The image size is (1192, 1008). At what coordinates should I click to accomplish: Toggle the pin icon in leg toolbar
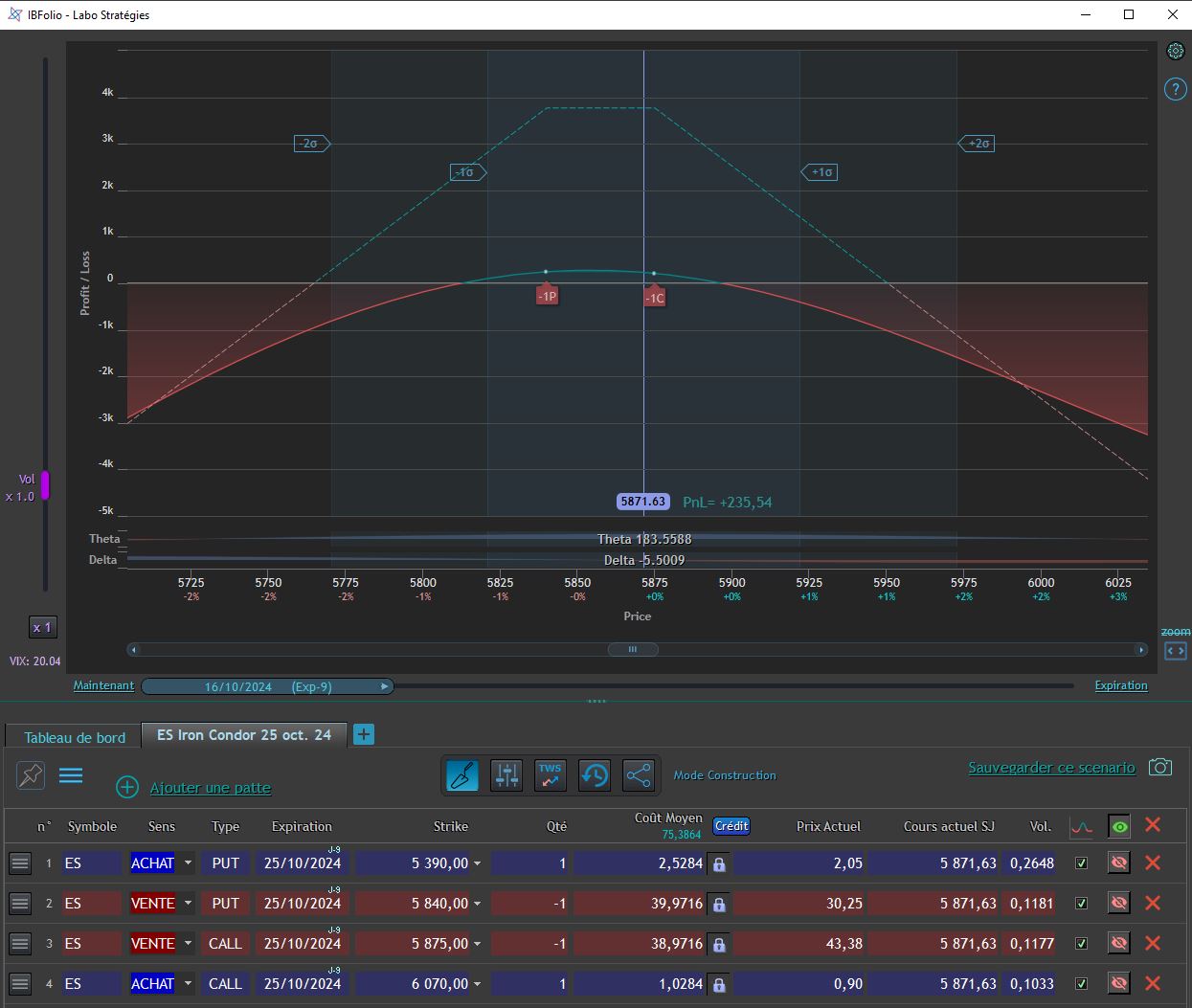(x=31, y=775)
